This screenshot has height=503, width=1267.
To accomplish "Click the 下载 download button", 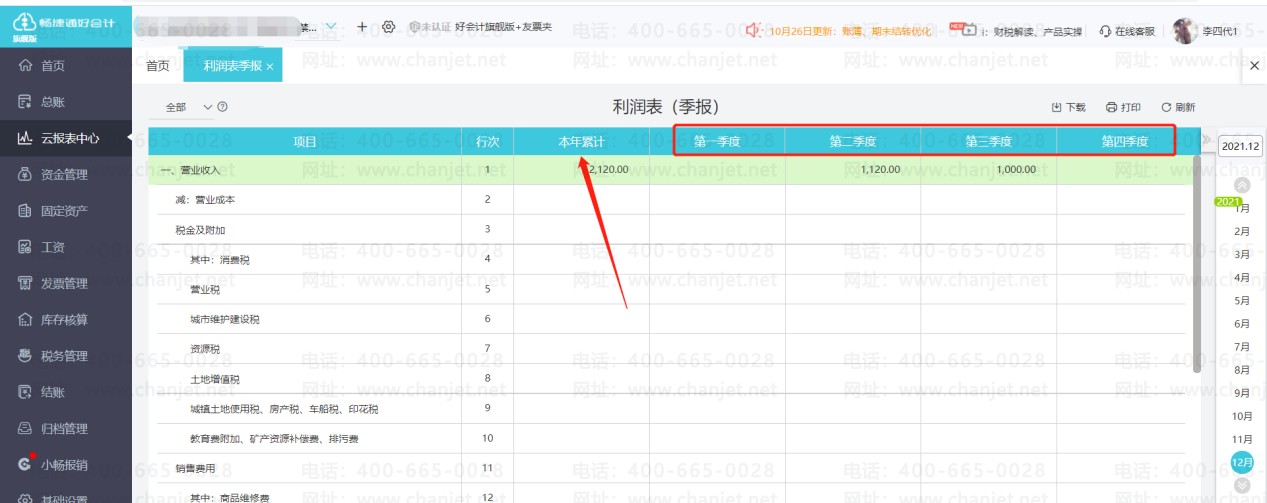I will [1068, 107].
